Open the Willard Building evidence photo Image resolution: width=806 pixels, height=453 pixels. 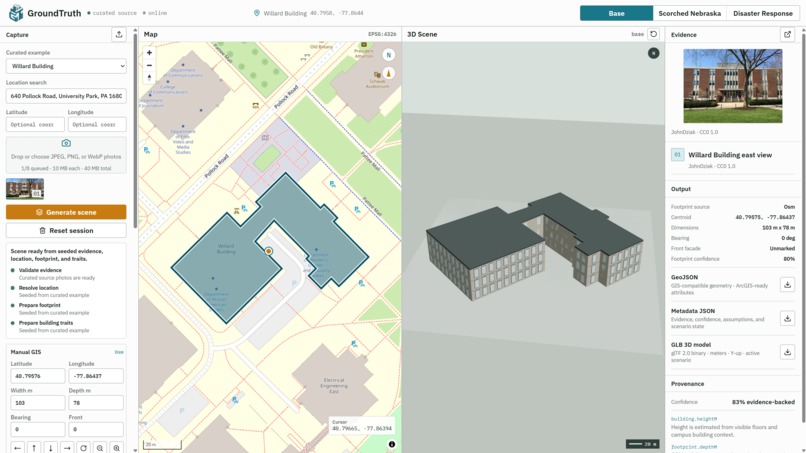pyautogui.click(x=732, y=86)
